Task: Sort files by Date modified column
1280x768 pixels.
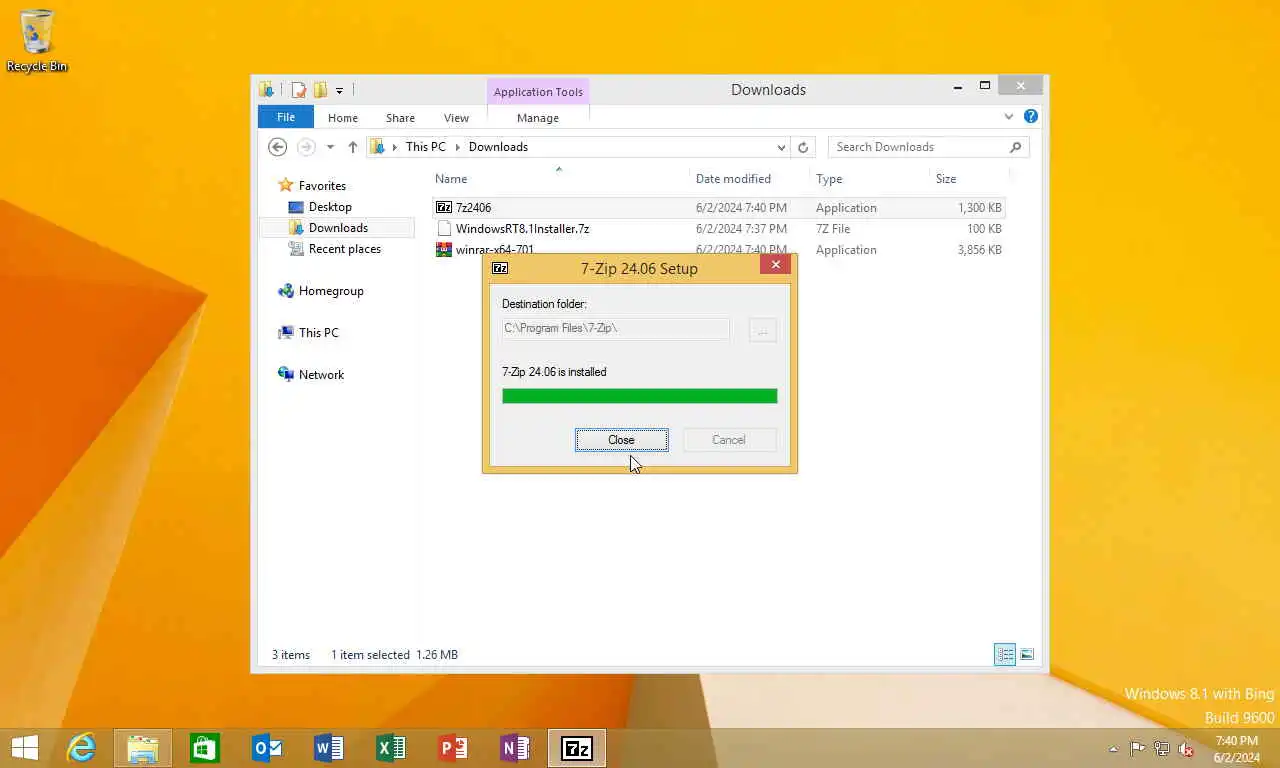Action: (733, 179)
